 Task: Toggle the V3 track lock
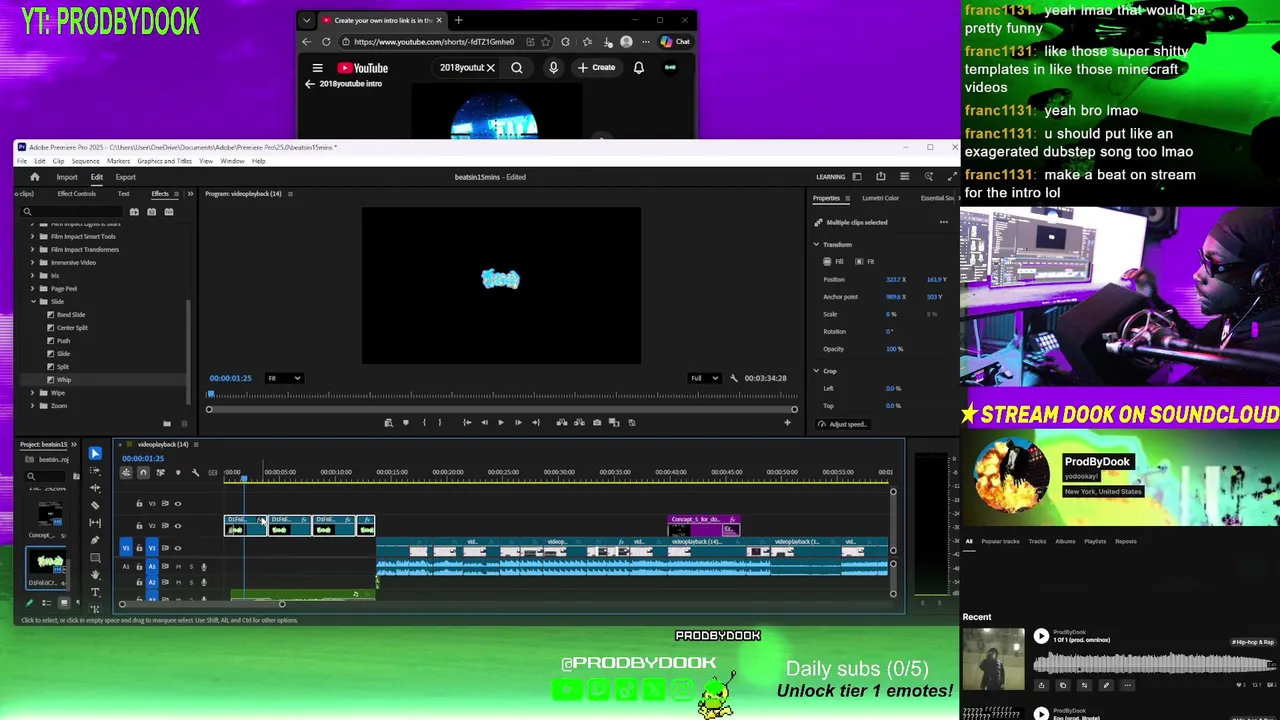click(x=139, y=503)
